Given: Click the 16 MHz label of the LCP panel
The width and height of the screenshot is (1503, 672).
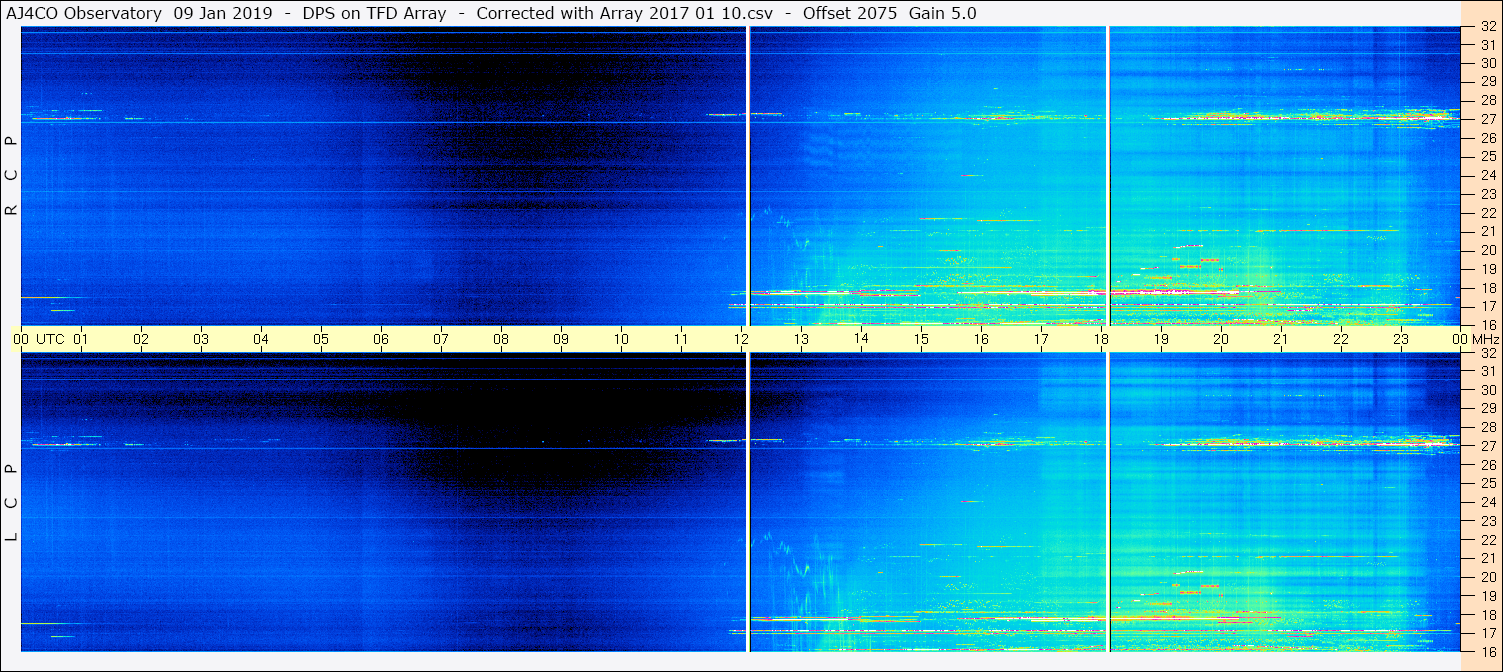Looking at the screenshot, I should (1487, 651).
